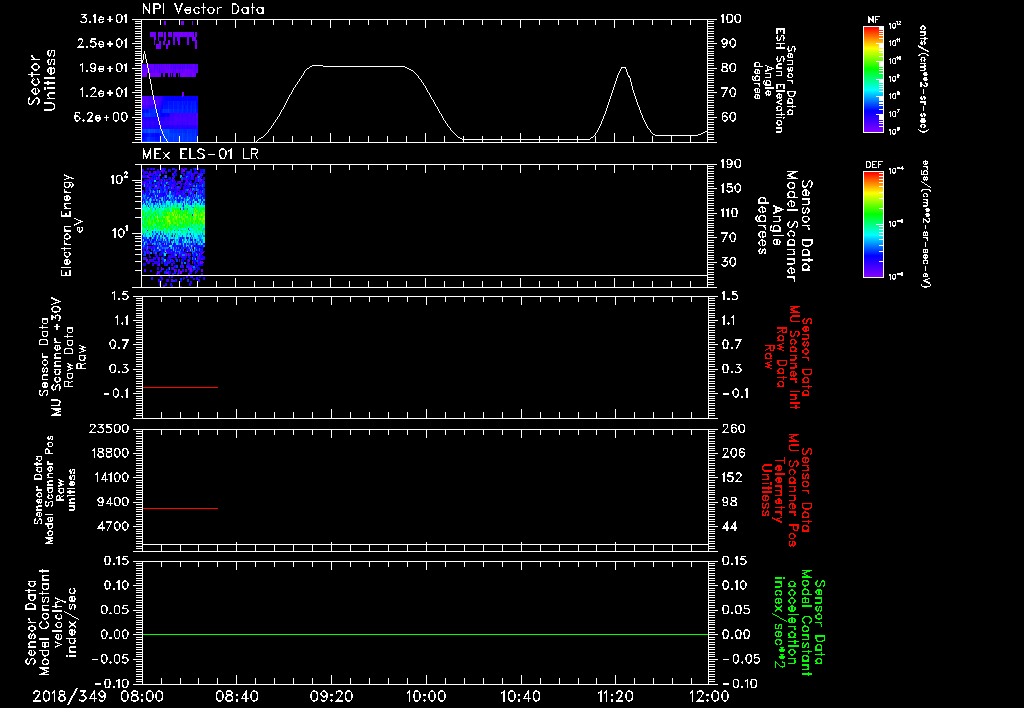The height and width of the screenshot is (708, 1024).
Task: Click the green zero line in velocity panel
Action: 425,634
